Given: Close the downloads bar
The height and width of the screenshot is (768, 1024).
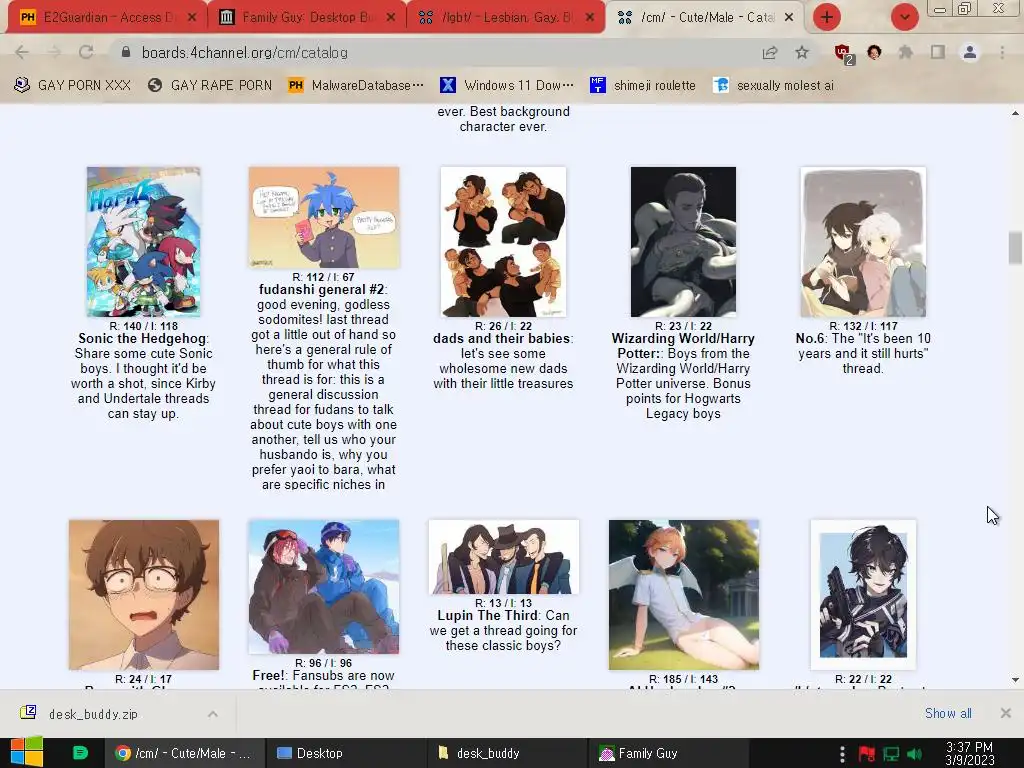Looking at the screenshot, I should coord(1006,713).
